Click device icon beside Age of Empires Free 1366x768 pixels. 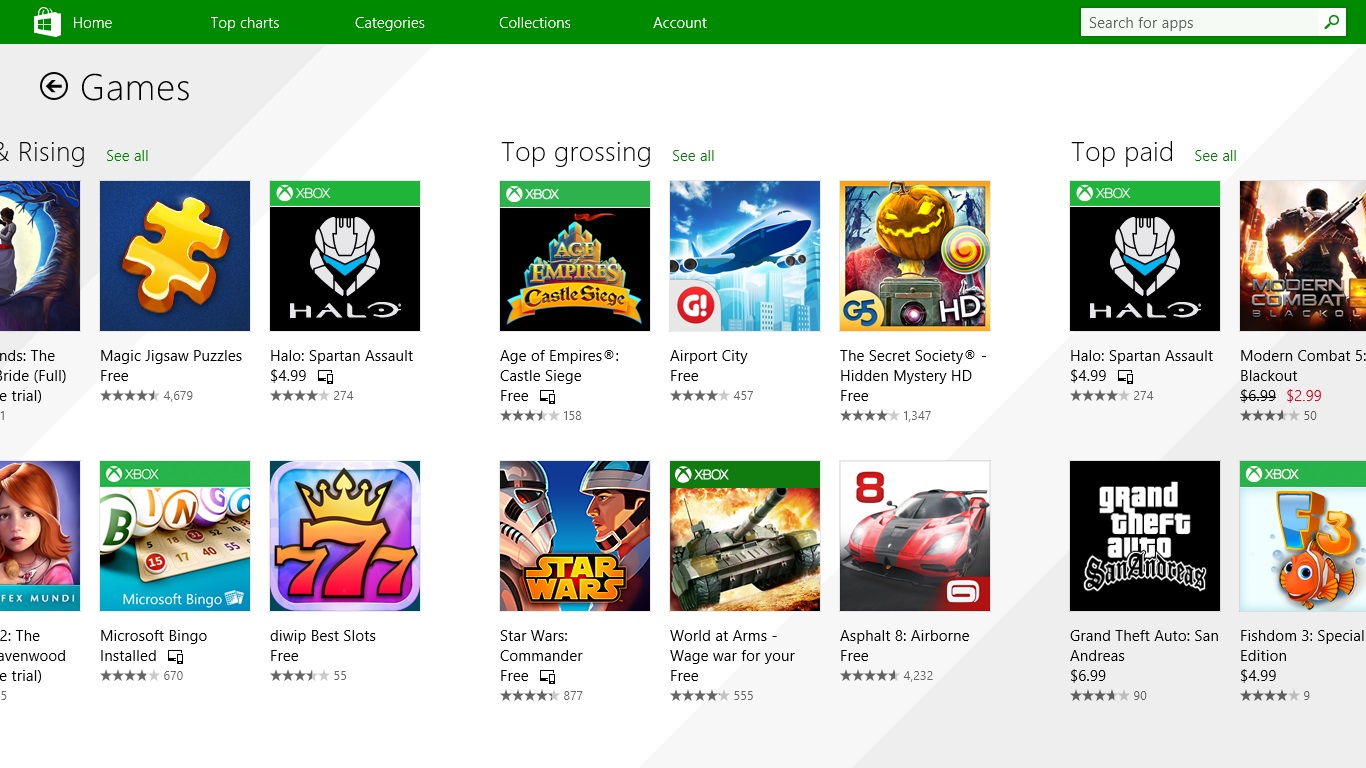[547, 397]
